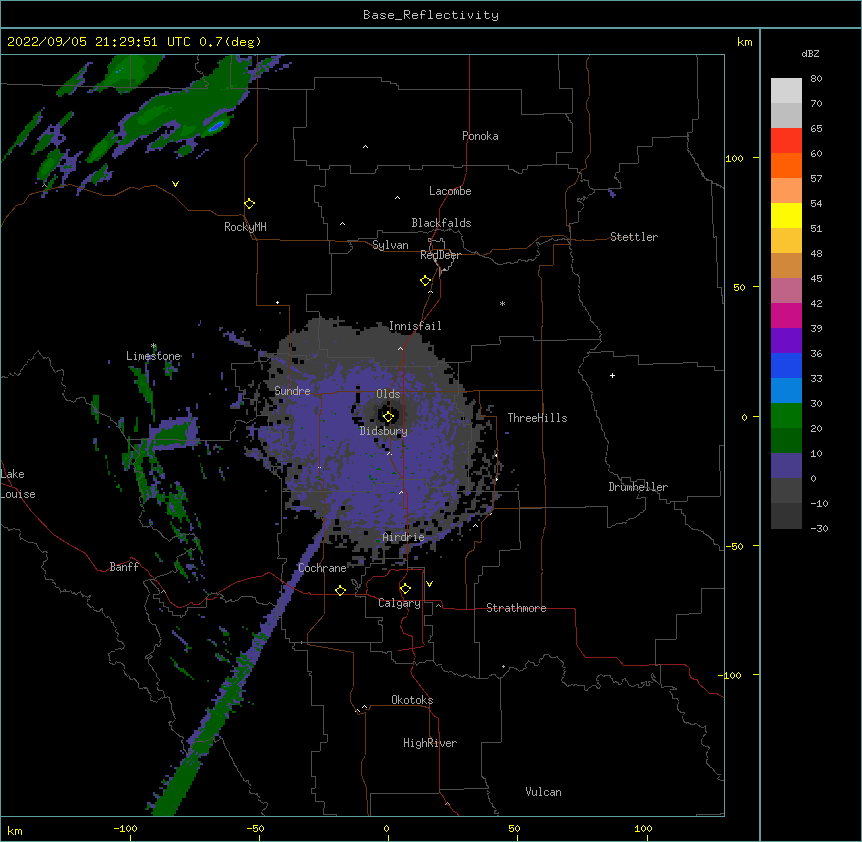Click the white plus marker north of Drumheller

612,375
